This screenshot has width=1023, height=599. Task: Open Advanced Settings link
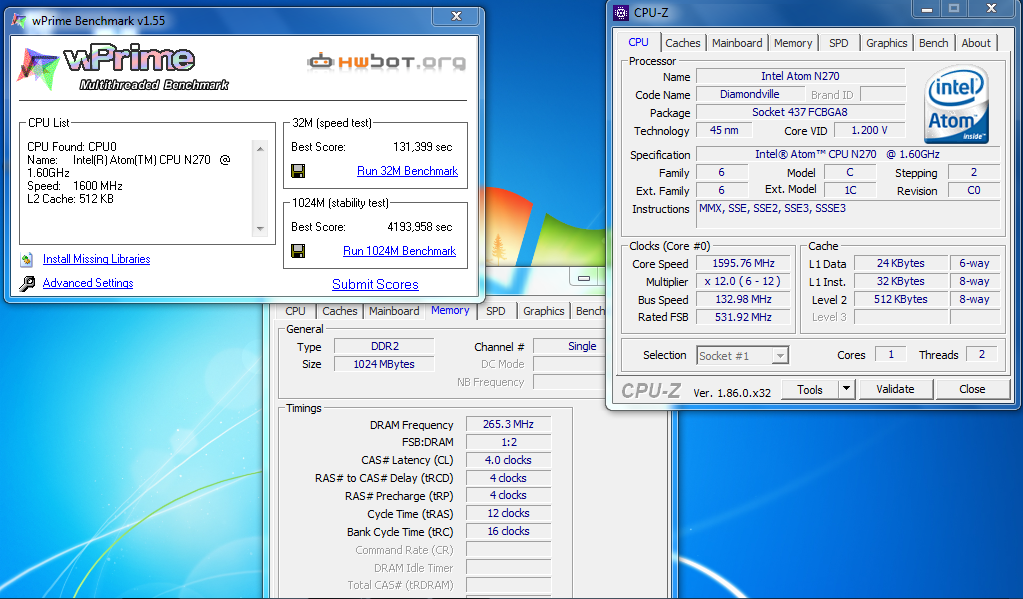point(88,283)
